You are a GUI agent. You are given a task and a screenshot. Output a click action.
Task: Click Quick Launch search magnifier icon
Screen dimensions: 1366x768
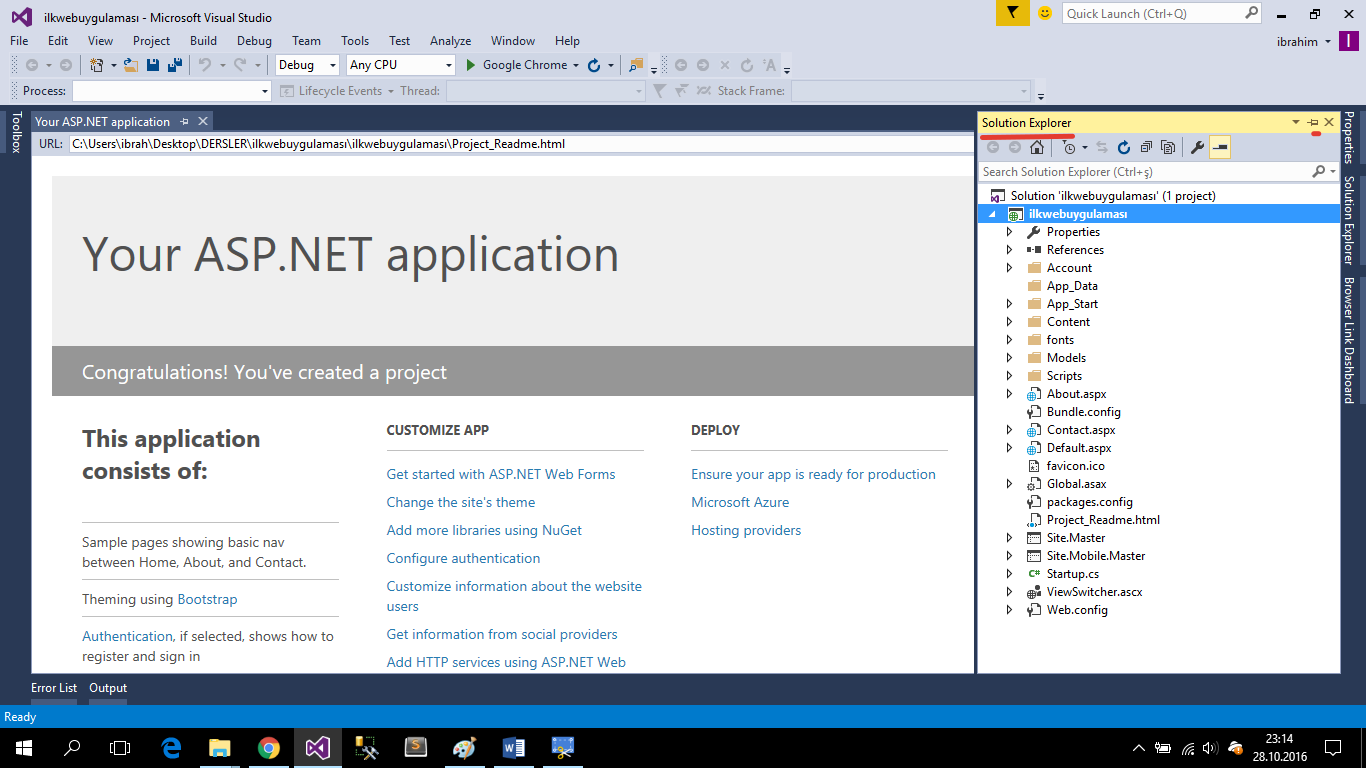(x=1252, y=13)
